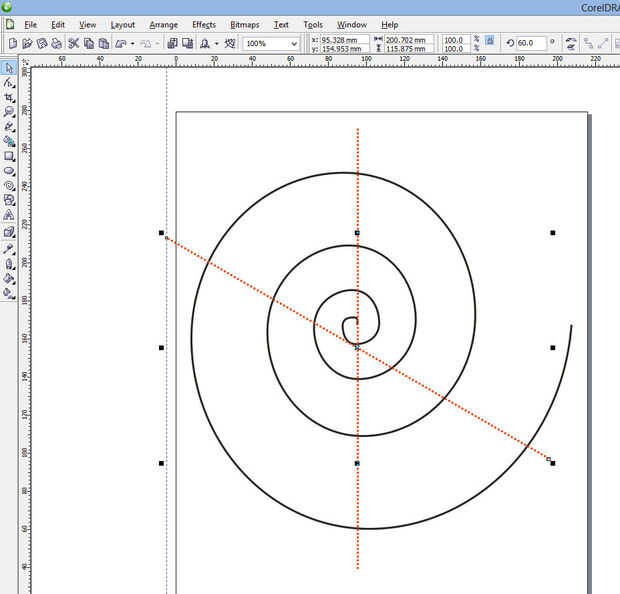Select the Spiral tool in the toolbox
This screenshot has height=594, width=620.
[9, 185]
